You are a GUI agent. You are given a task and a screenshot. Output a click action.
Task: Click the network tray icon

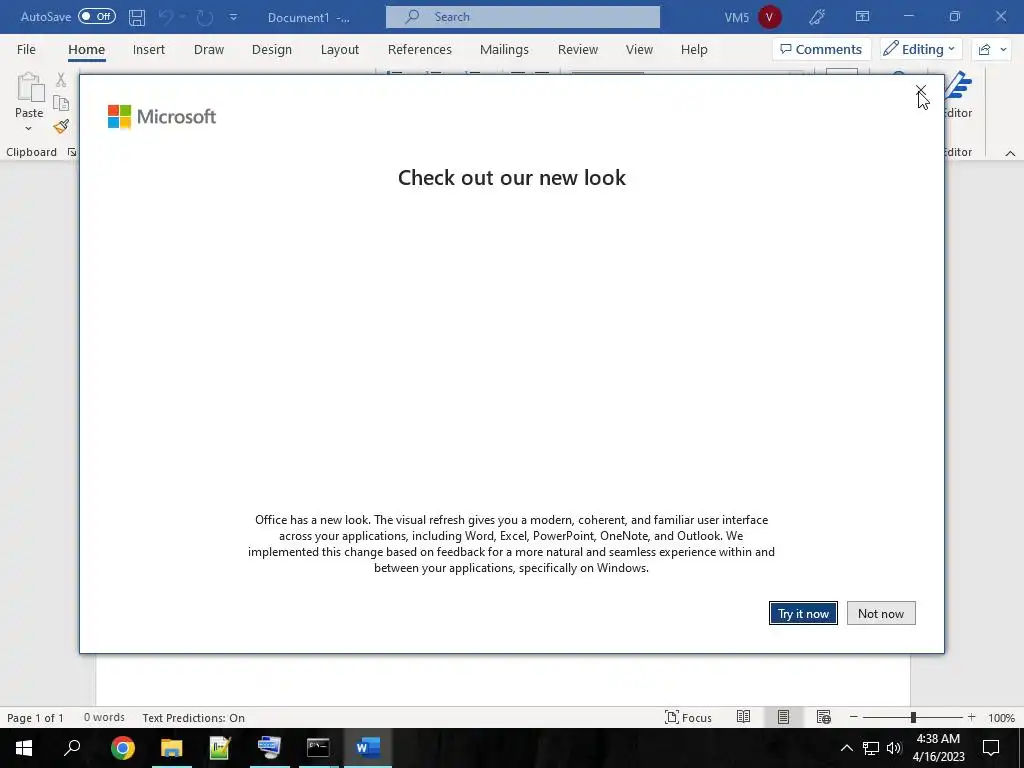pos(871,748)
